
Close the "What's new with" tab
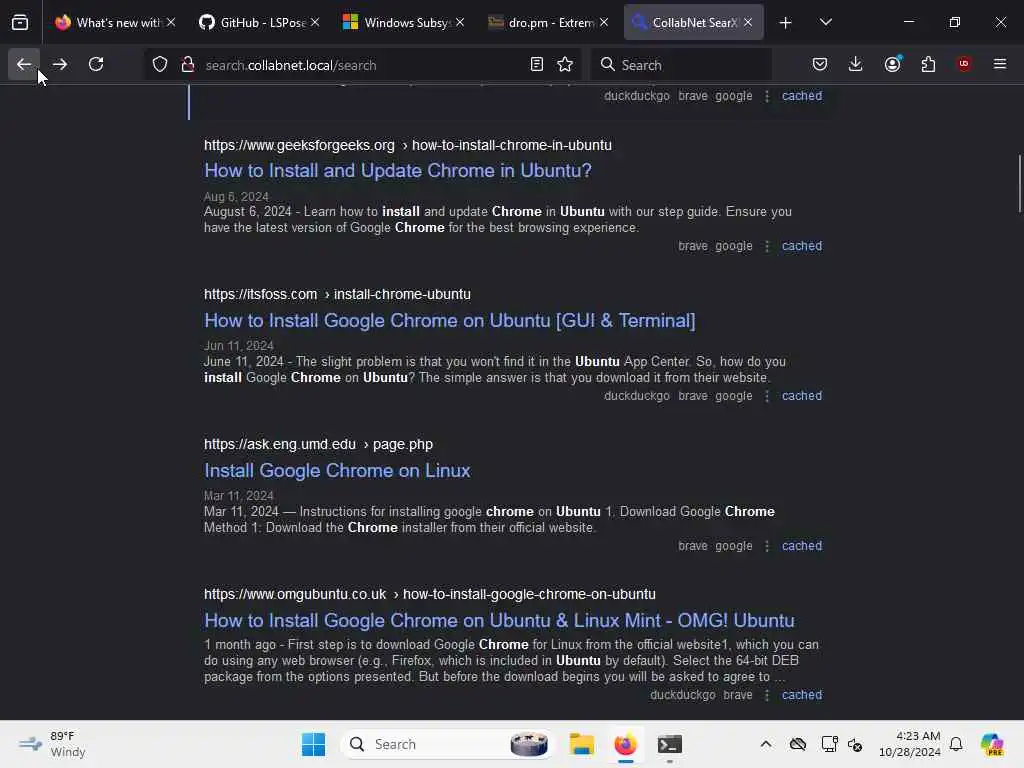click(171, 23)
